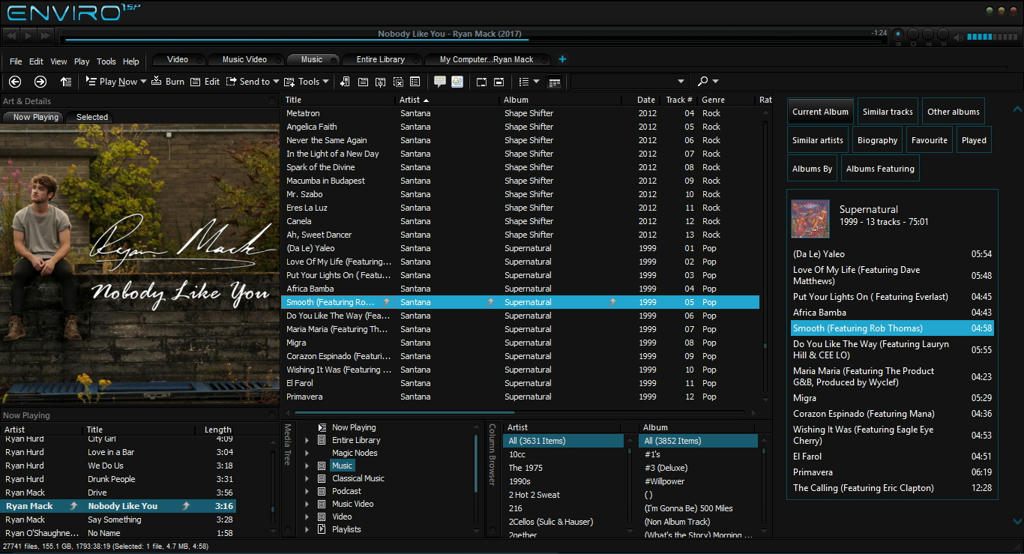Go back with the left arrow icon
This screenshot has width=1024, height=554.
click(15, 82)
